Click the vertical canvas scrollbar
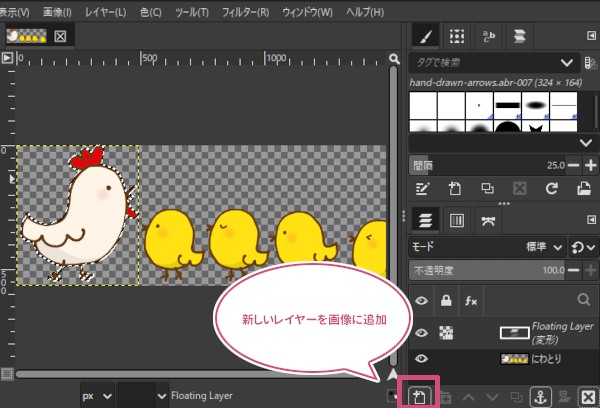Image resolution: width=600 pixels, height=408 pixels. [393, 215]
